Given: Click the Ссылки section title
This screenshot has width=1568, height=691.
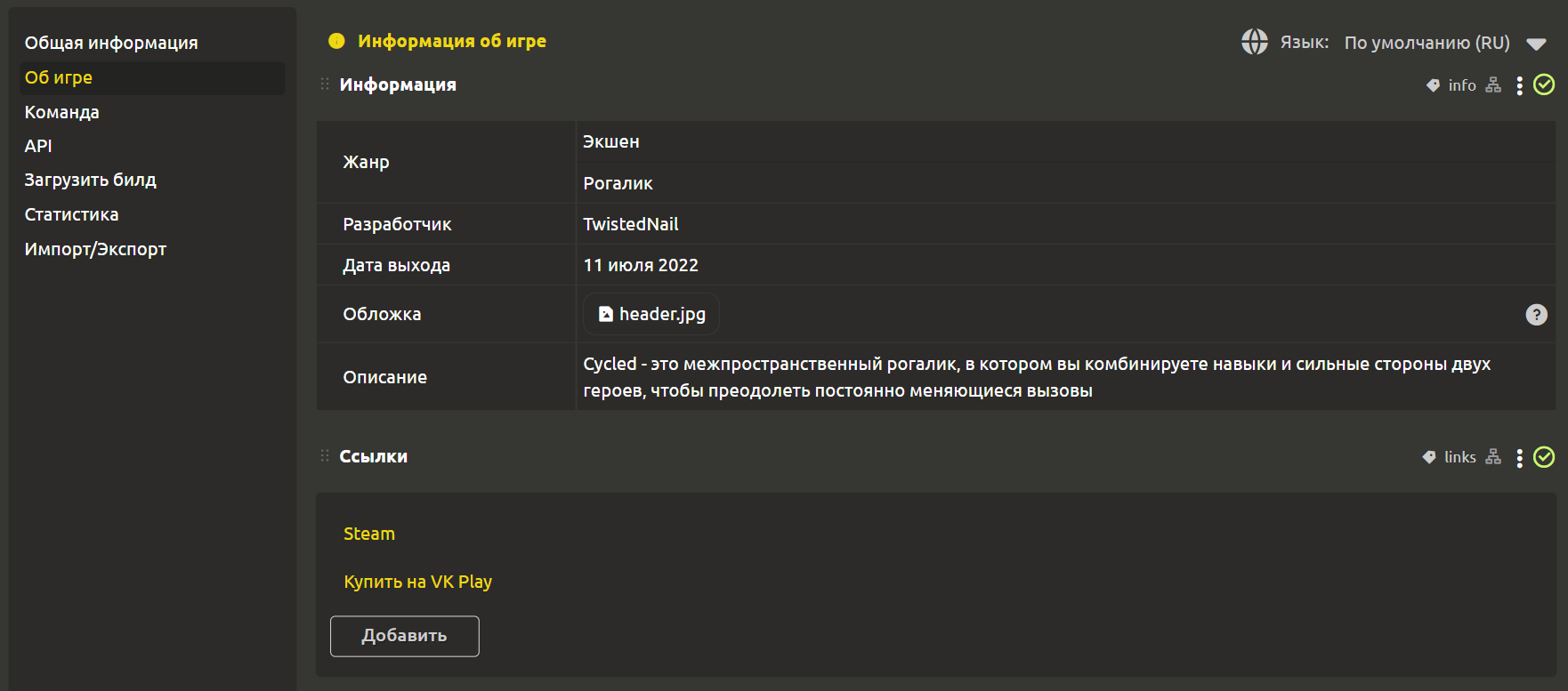Looking at the screenshot, I should (x=373, y=456).
